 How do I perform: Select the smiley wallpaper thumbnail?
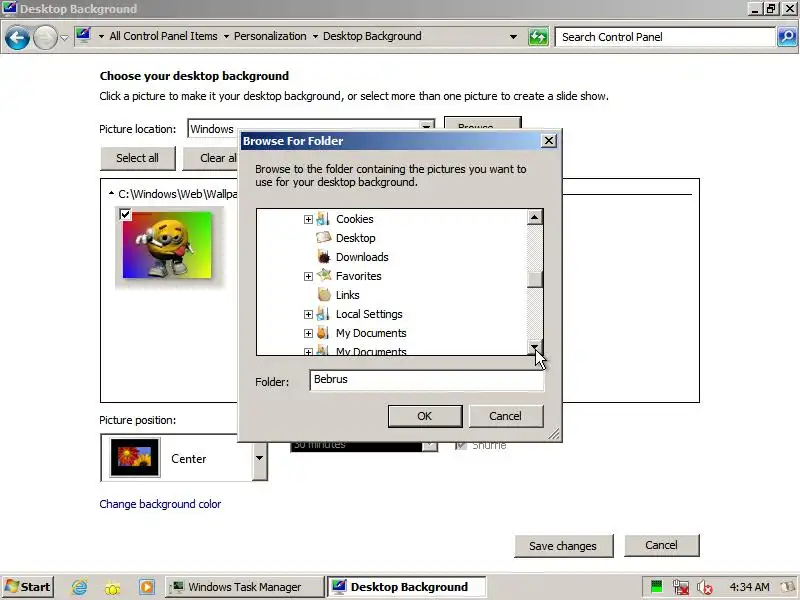(167, 246)
